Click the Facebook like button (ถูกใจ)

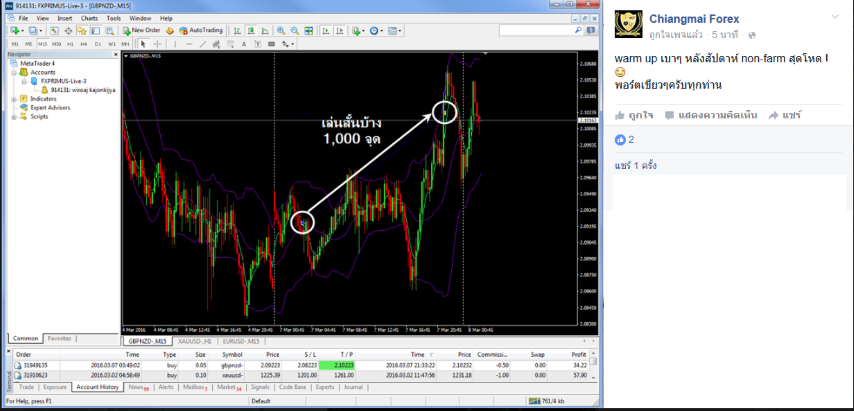click(635, 115)
